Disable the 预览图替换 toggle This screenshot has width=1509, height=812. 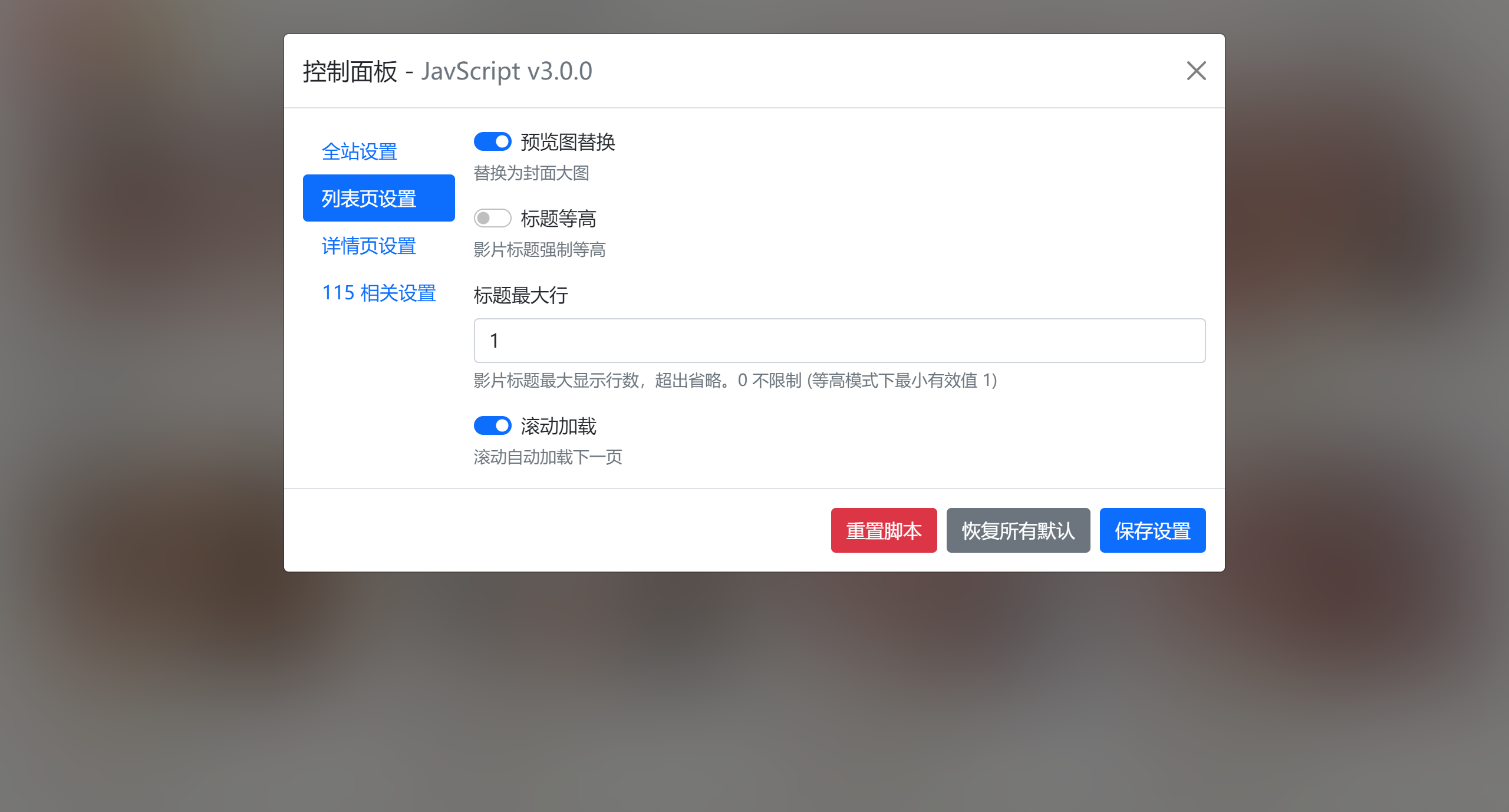coord(493,141)
